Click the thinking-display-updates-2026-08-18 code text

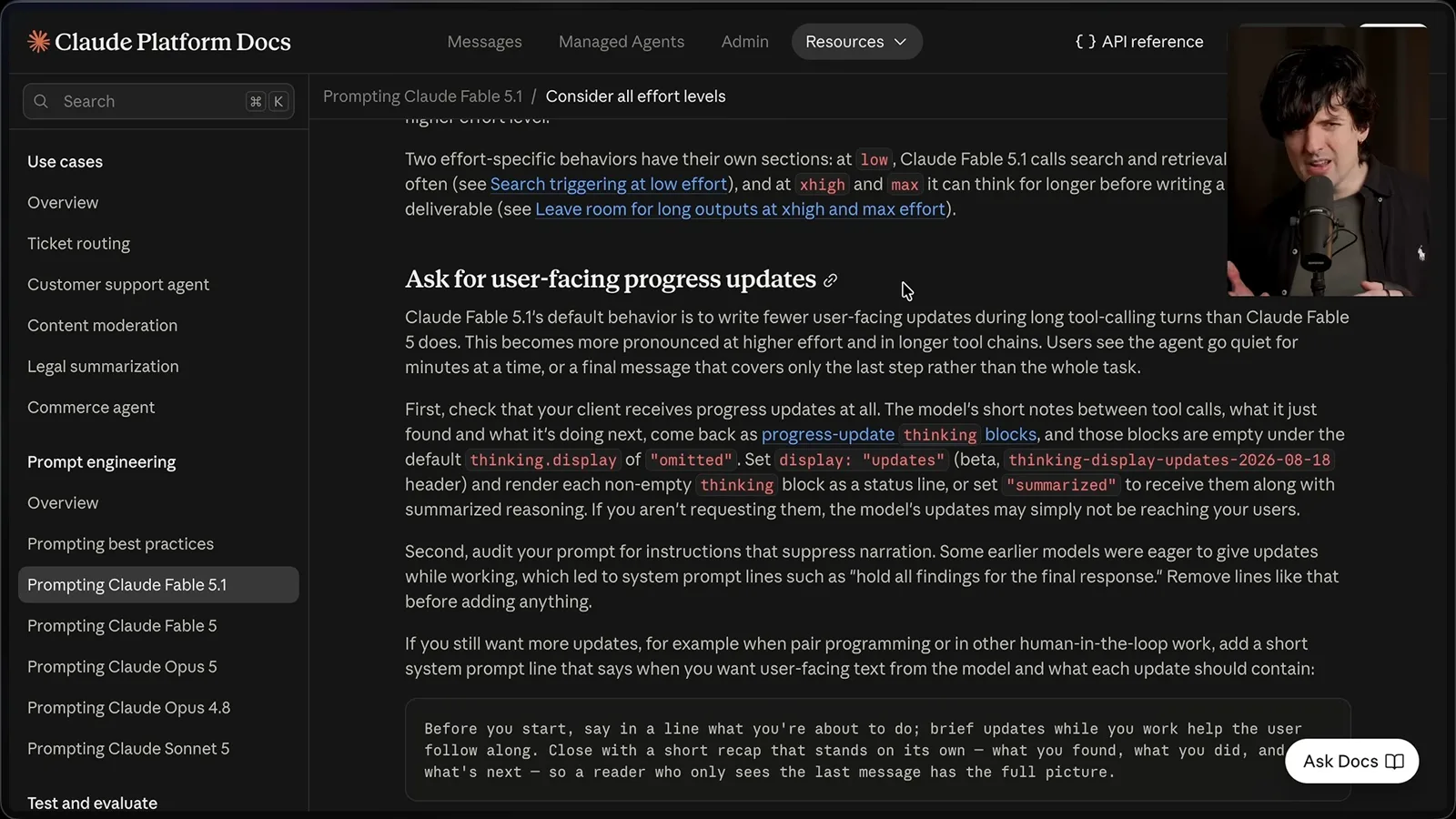tap(1169, 460)
